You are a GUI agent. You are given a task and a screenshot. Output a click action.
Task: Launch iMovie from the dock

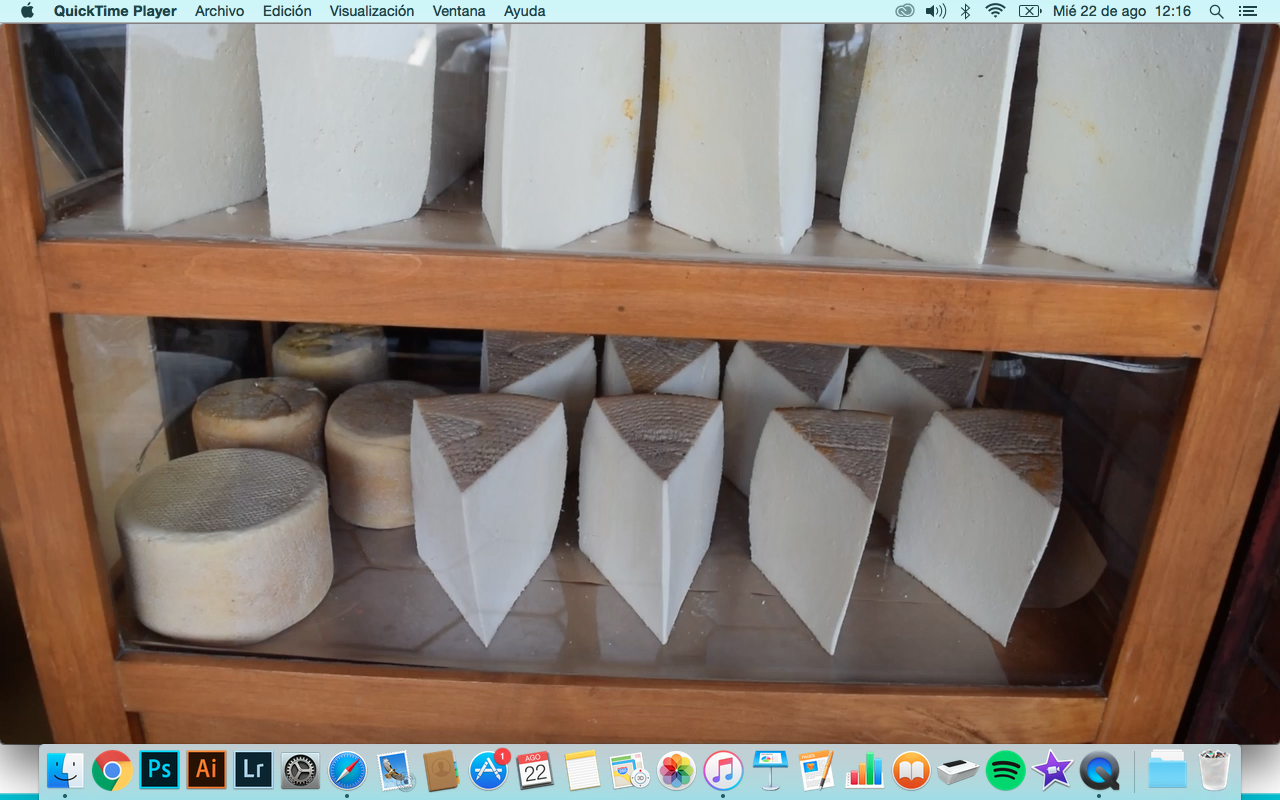point(1052,770)
